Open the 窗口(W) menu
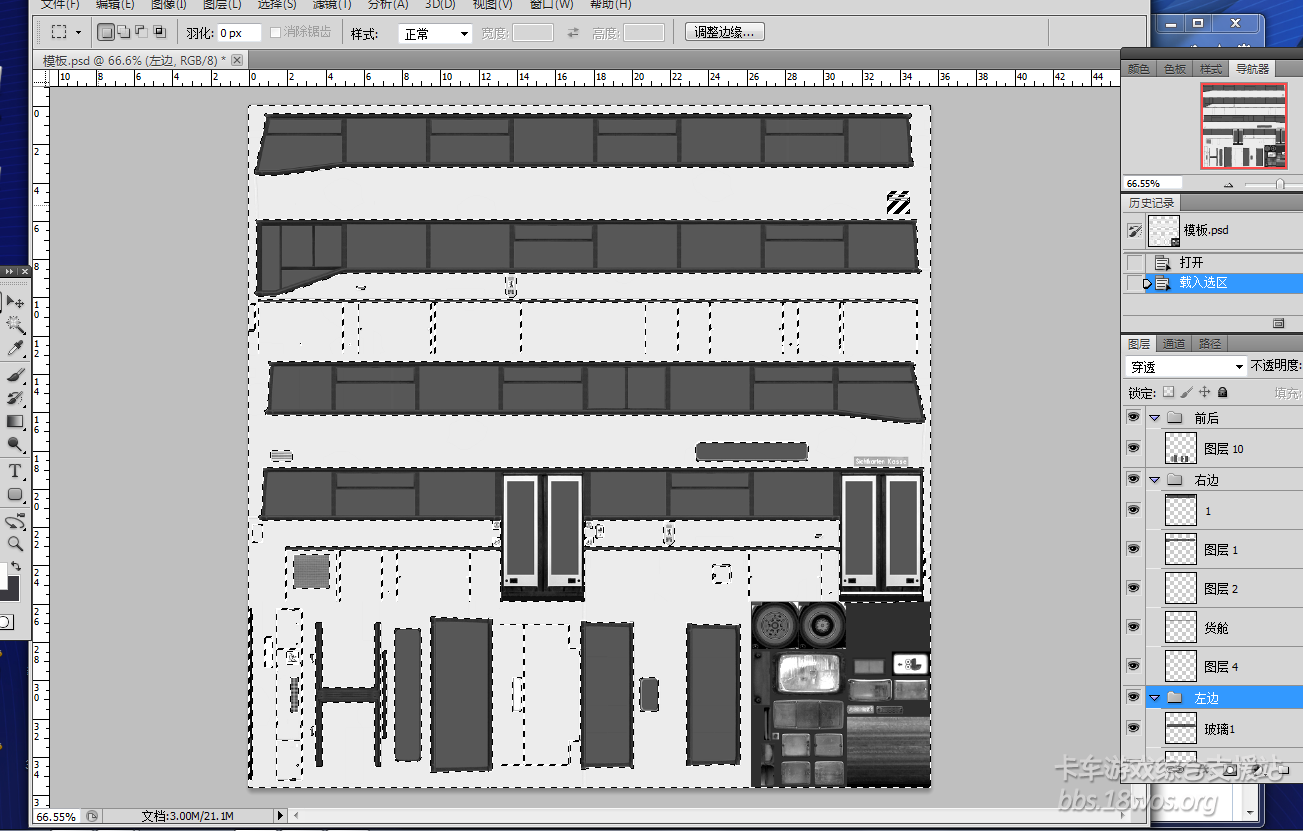1303x831 pixels. click(551, 5)
